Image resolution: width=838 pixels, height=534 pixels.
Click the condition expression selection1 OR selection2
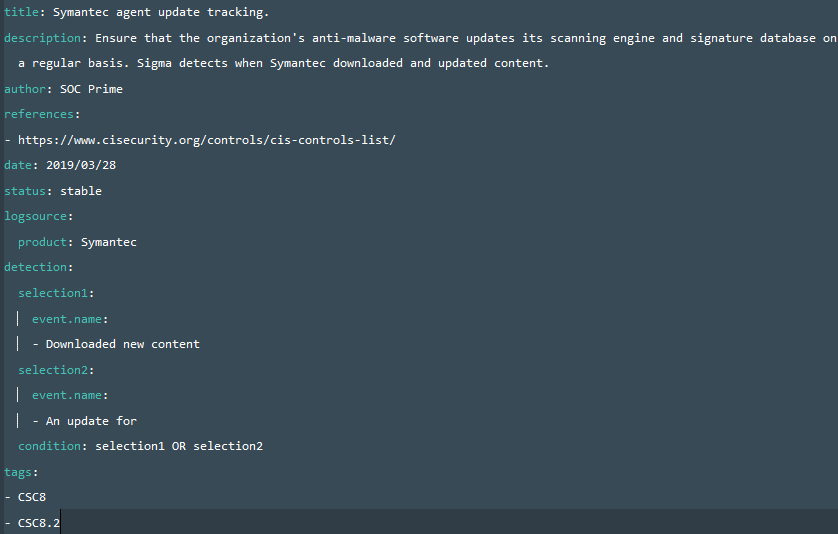[x=179, y=446]
